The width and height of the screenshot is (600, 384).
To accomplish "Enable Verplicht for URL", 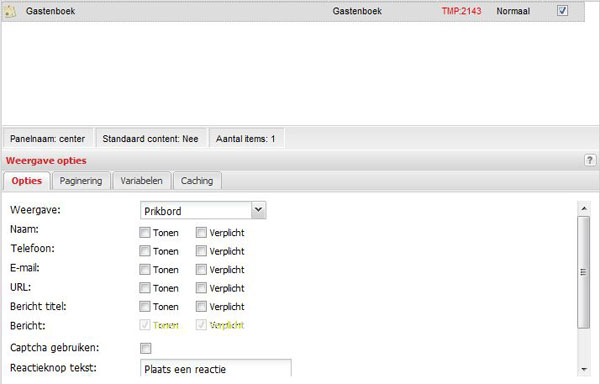I will click(x=201, y=288).
